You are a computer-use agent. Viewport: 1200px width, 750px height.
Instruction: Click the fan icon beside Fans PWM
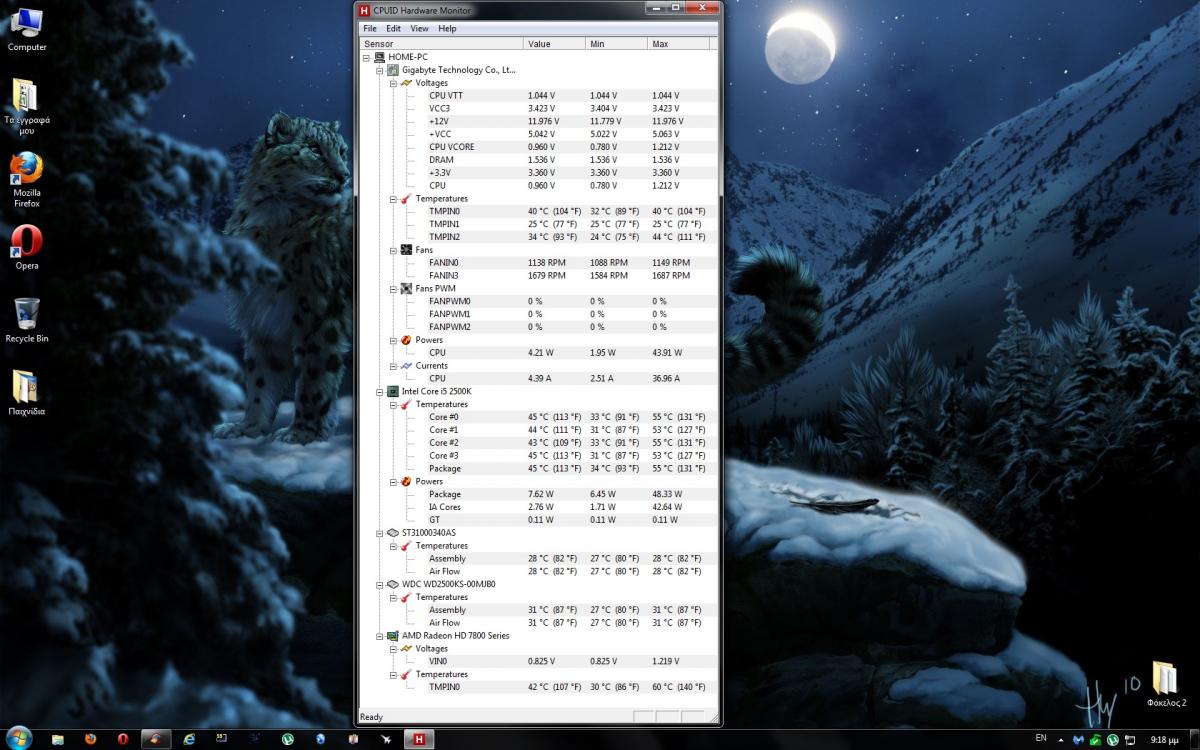(x=407, y=289)
